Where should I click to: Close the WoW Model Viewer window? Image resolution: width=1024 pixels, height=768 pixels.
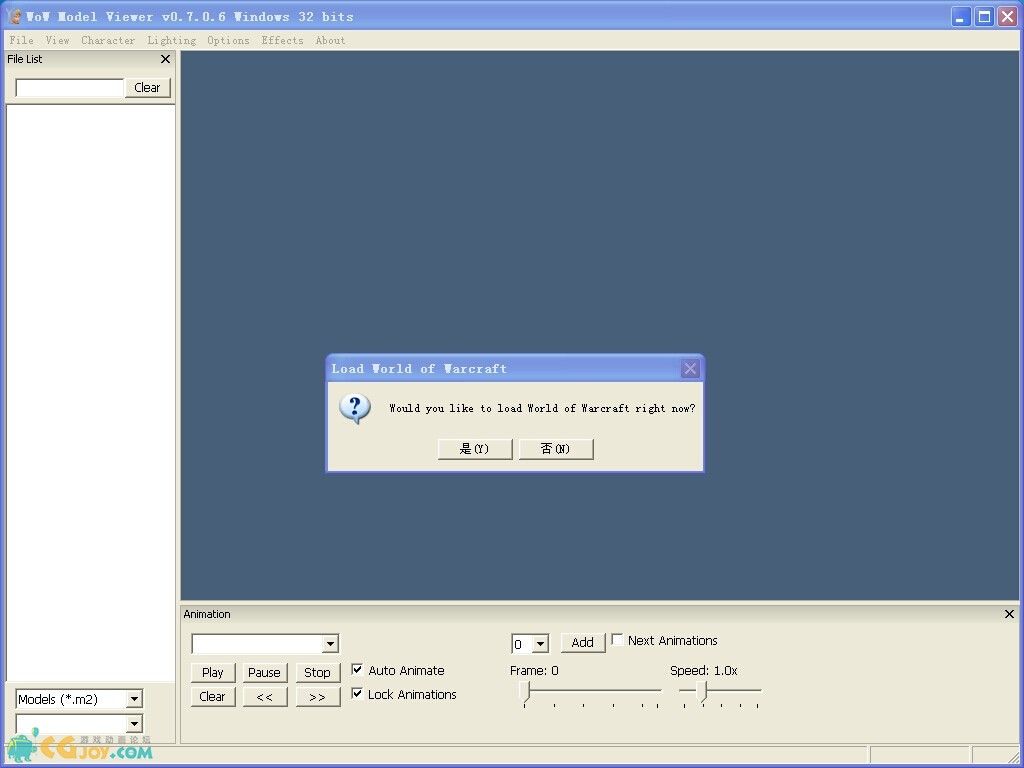[x=1008, y=17]
